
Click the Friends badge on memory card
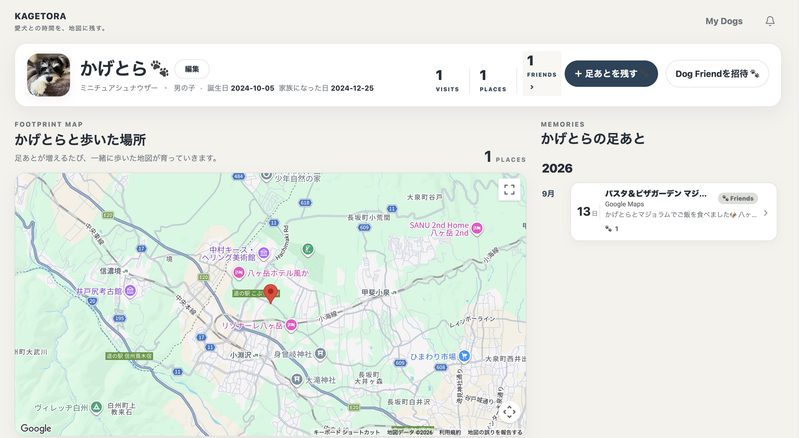[738, 198]
